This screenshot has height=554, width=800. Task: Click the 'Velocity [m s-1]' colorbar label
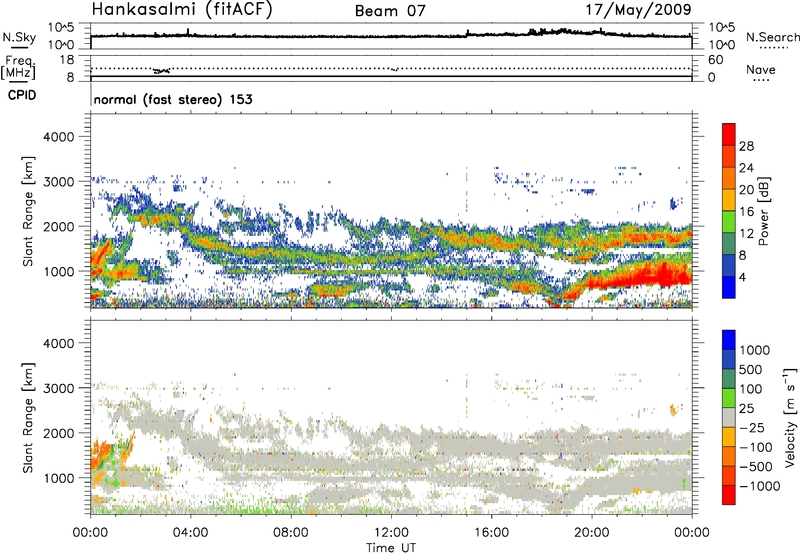click(x=790, y=417)
